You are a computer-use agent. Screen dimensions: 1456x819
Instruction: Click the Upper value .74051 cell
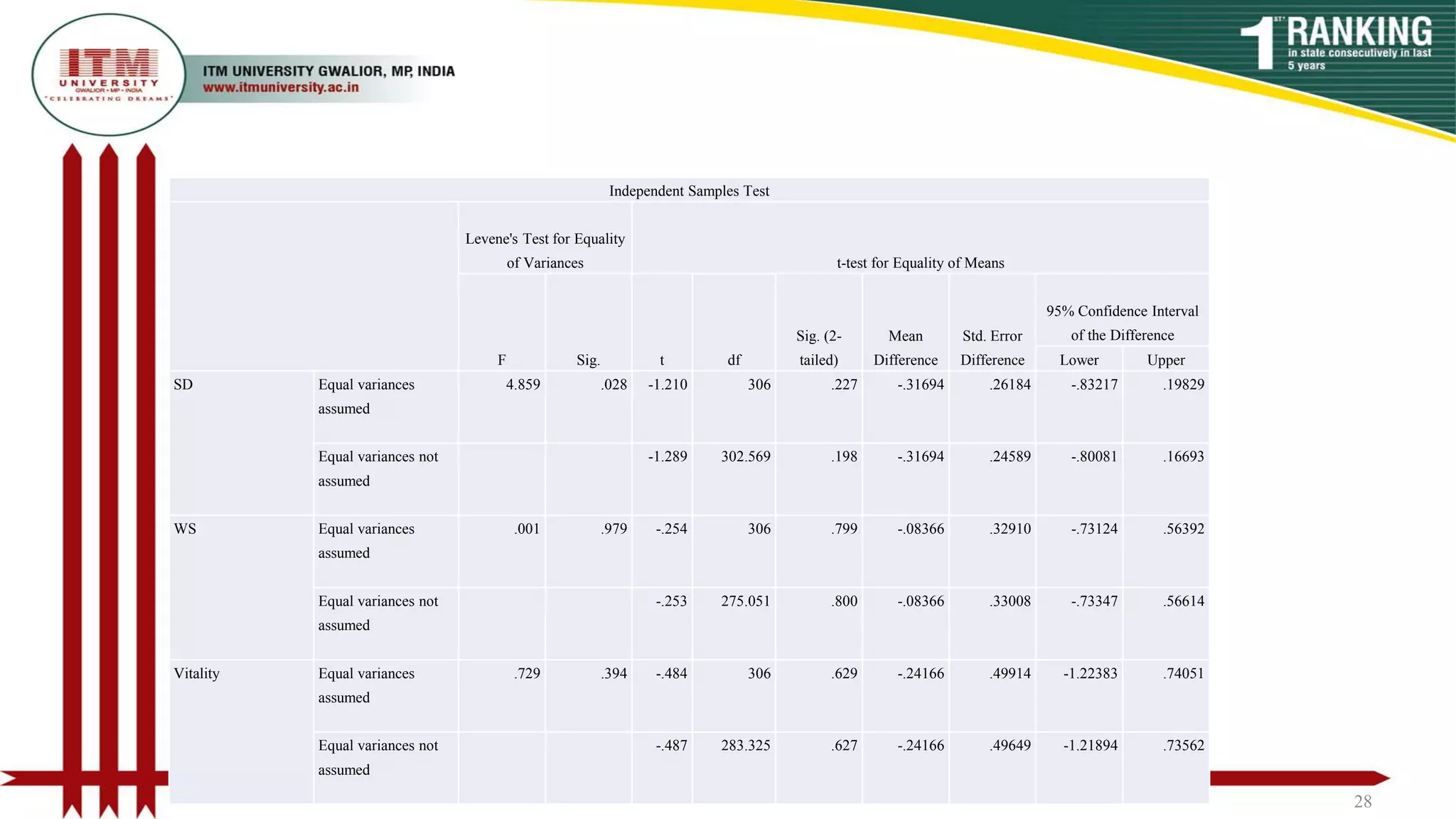[1184, 673]
